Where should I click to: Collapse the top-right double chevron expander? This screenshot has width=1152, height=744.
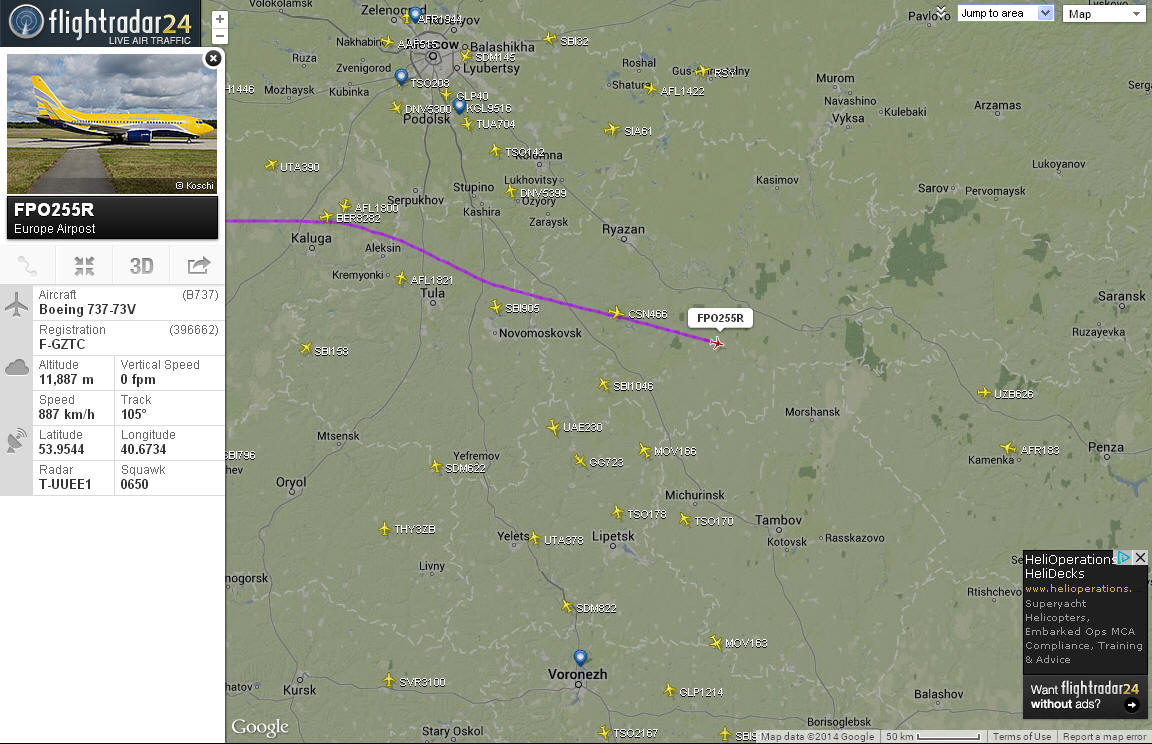tap(942, 12)
